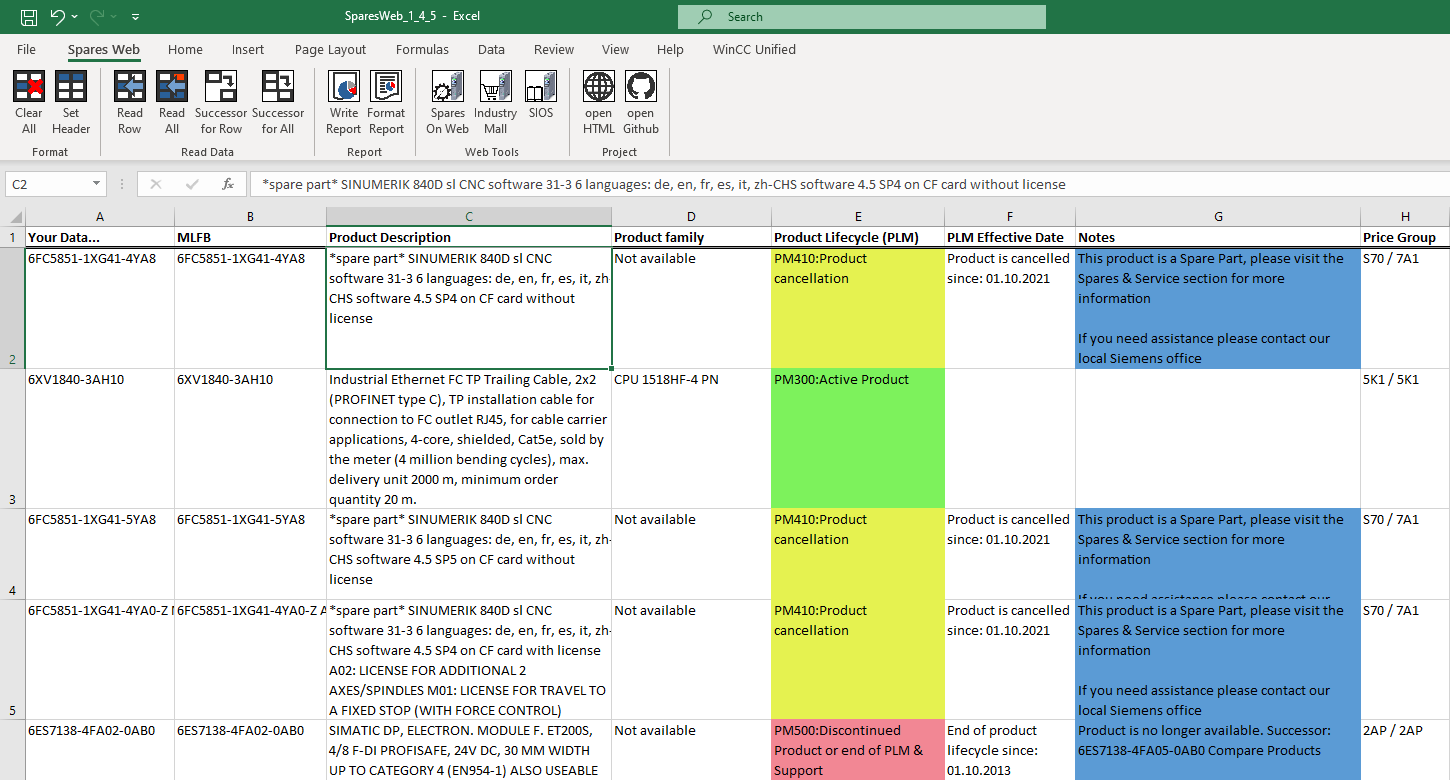Open the Page Layout tab
The image size is (1450, 780).
point(330,49)
